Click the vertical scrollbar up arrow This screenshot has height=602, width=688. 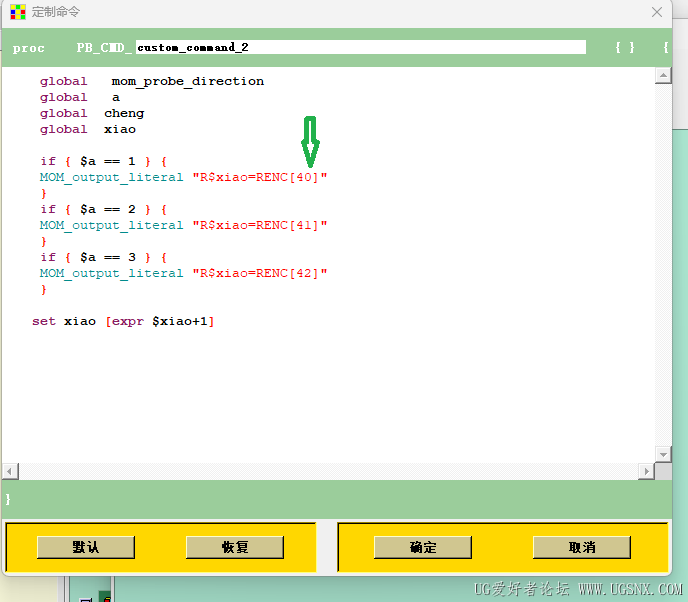(x=663, y=75)
